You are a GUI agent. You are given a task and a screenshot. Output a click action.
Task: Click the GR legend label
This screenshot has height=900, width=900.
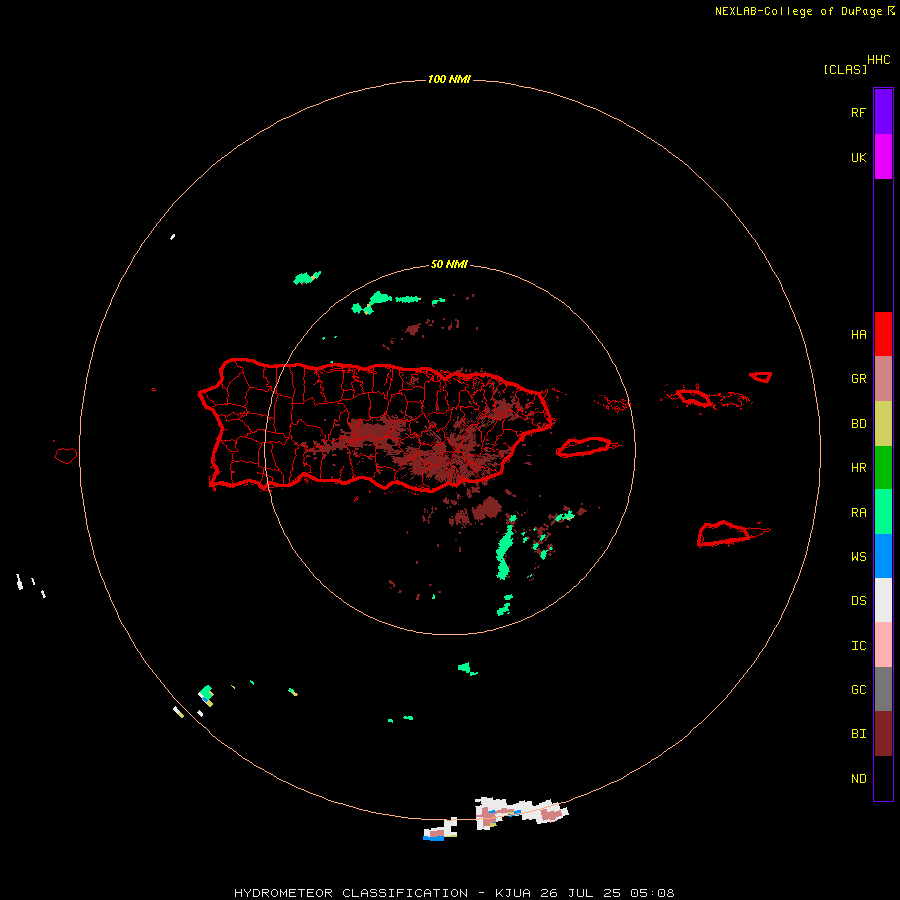point(858,379)
